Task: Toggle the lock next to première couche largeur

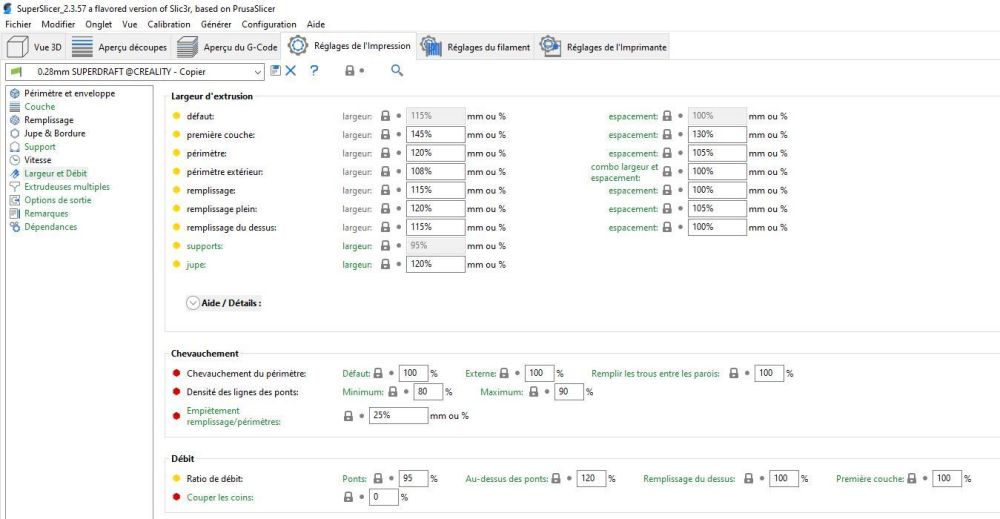Action: click(x=385, y=135)
